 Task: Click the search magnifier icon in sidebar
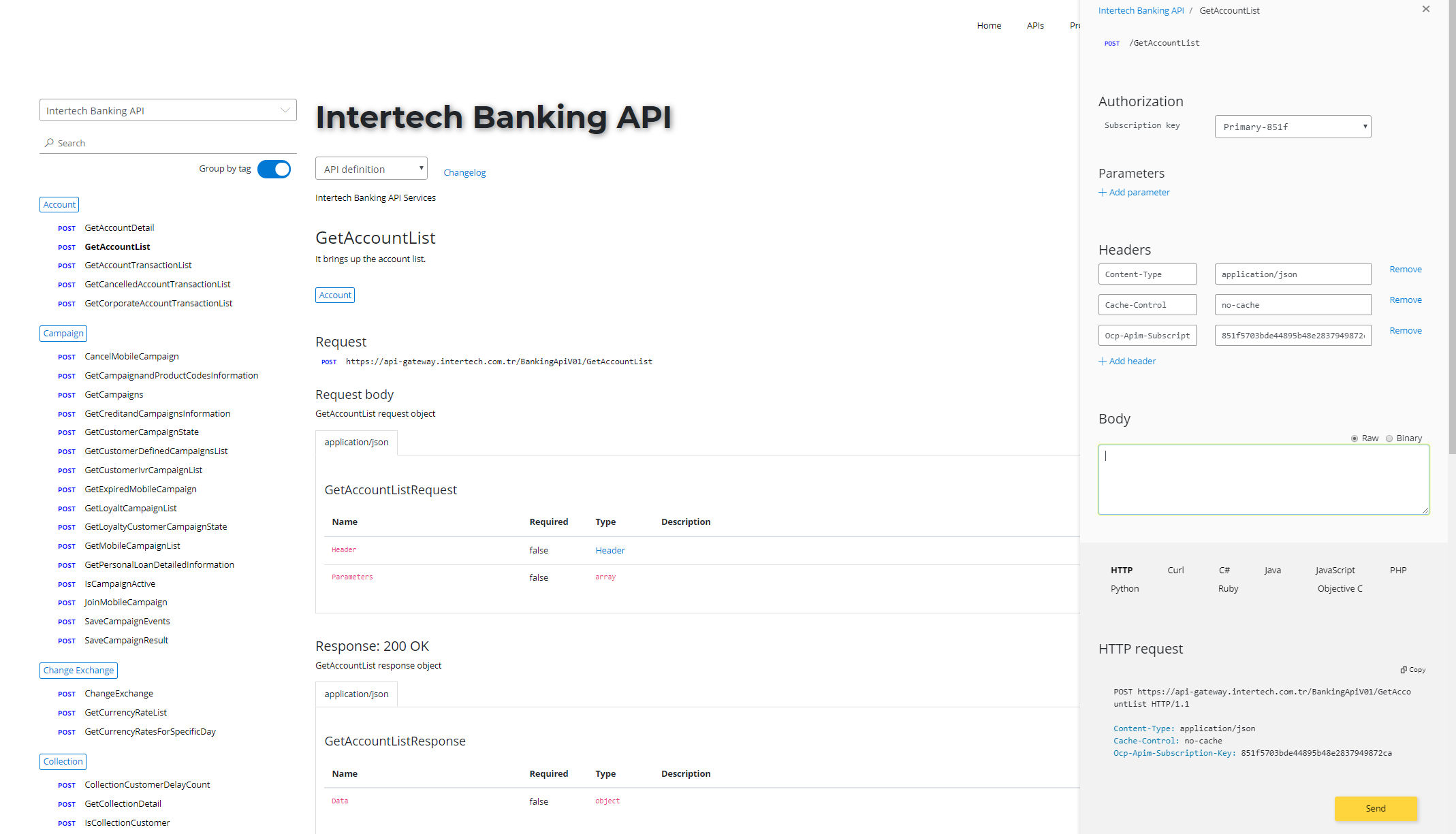(x=49, y=143)
